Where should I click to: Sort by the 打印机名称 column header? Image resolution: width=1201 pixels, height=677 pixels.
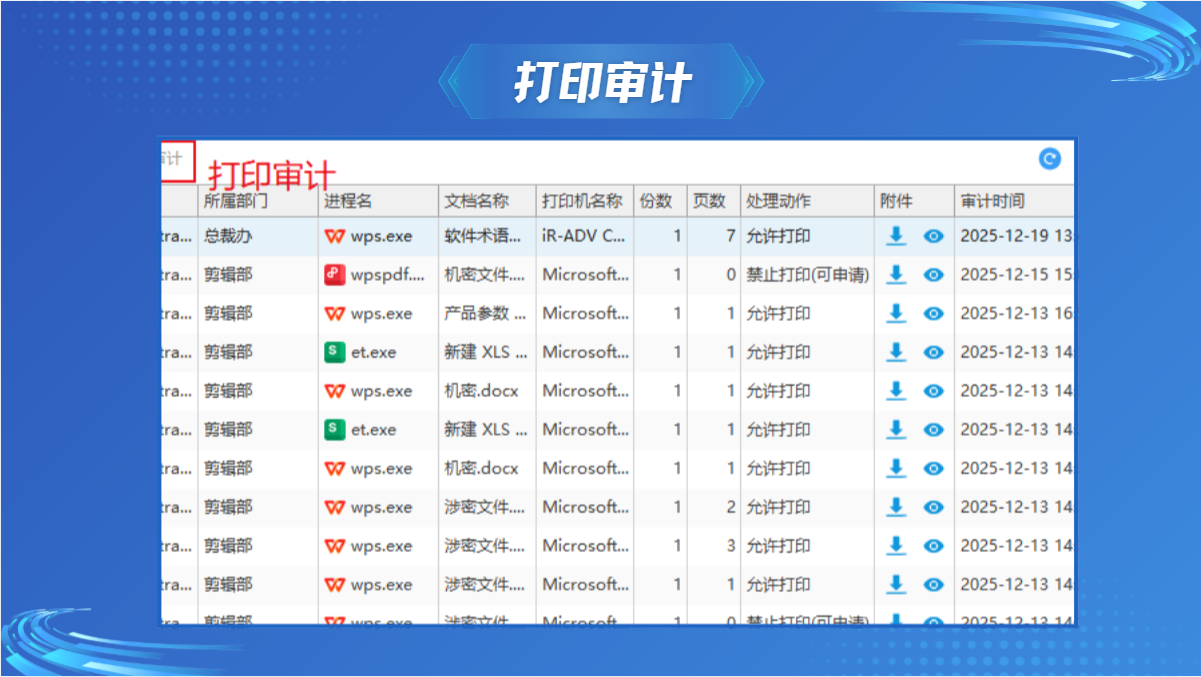coord(584,201)
